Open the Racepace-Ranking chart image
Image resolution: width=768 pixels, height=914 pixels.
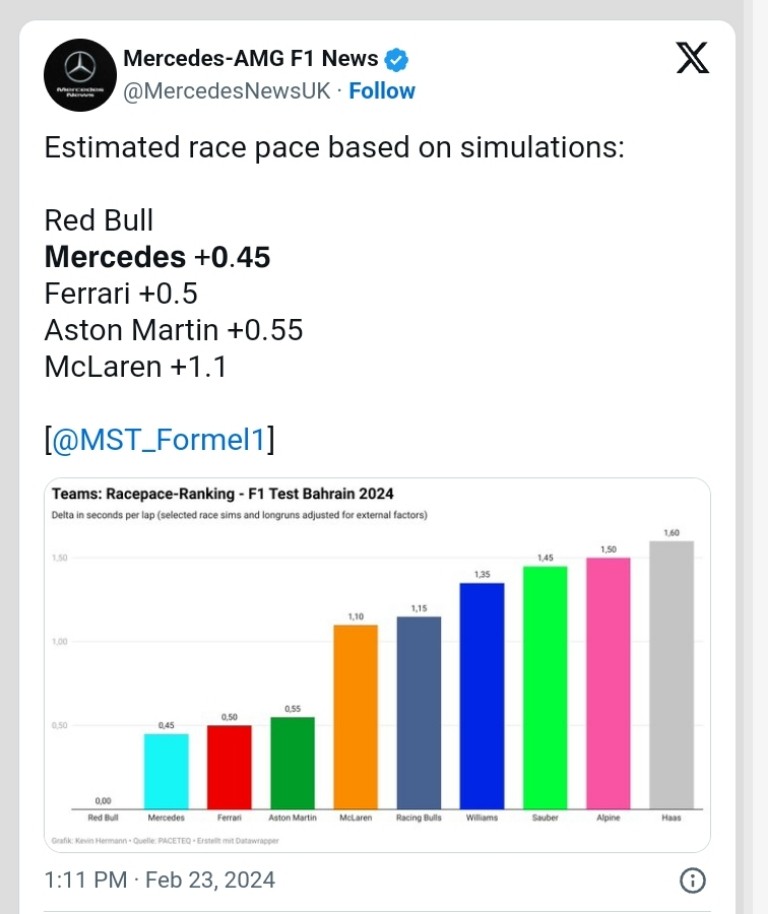point(377,665)
